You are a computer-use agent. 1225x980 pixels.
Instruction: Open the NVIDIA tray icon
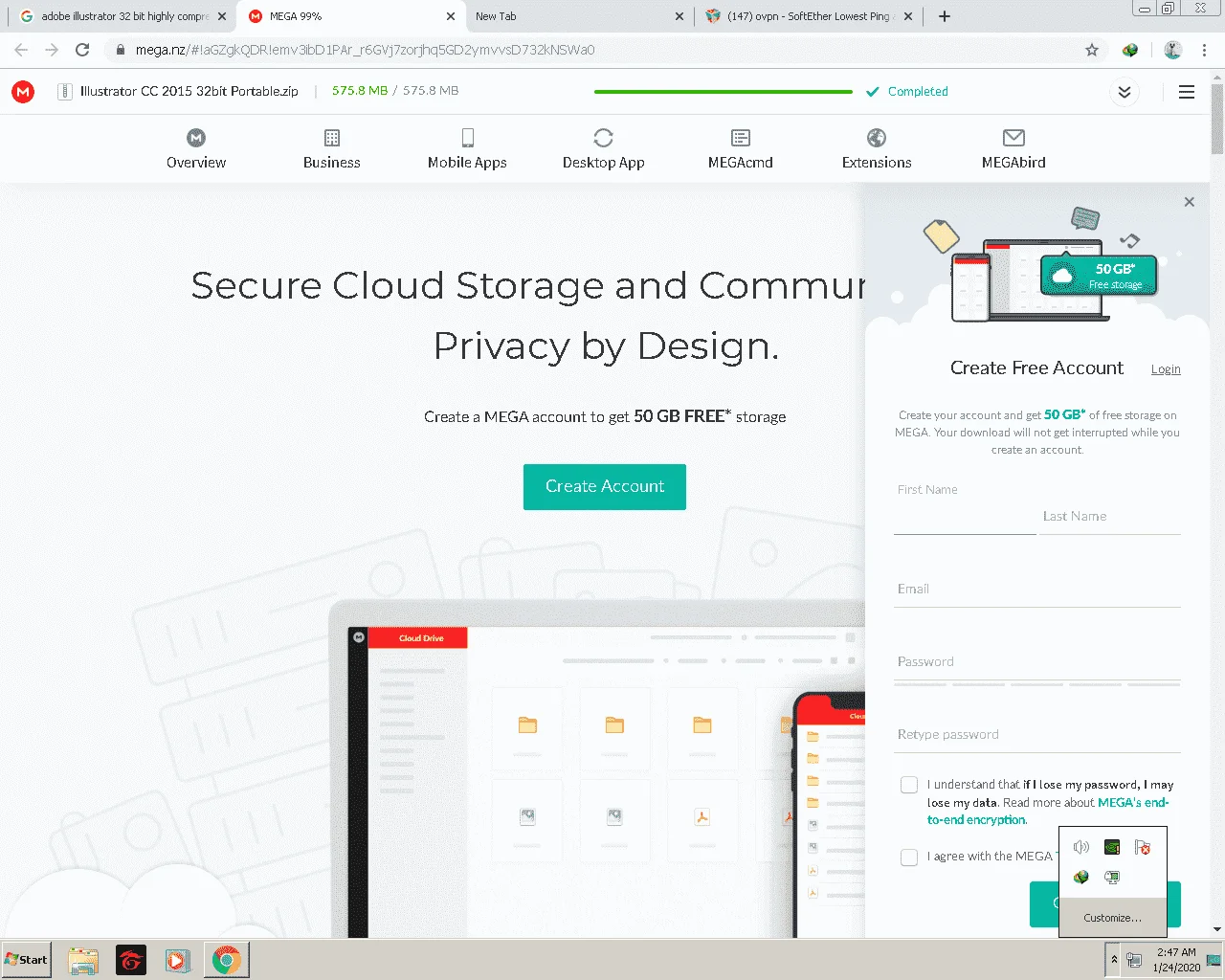coord(1111,847)
